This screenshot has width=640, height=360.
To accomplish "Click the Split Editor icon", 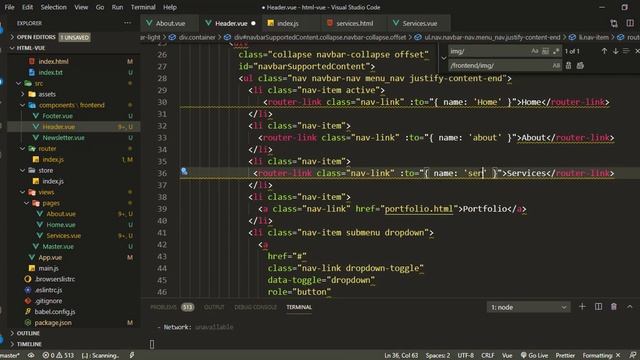I will pyautogui.click(x=630, y=23).
